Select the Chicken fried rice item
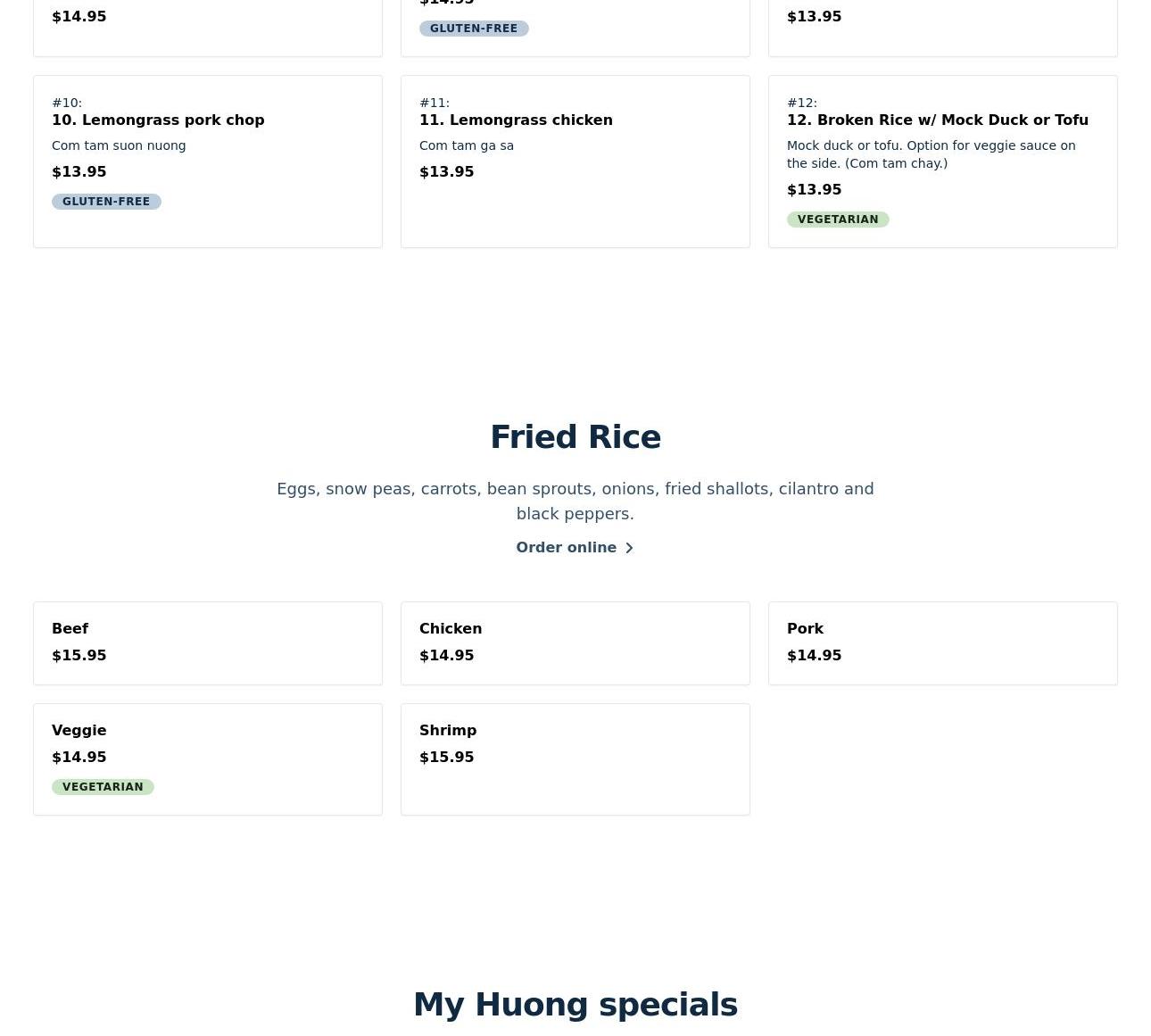1151x1036 pixels. [x=575, y=643]
